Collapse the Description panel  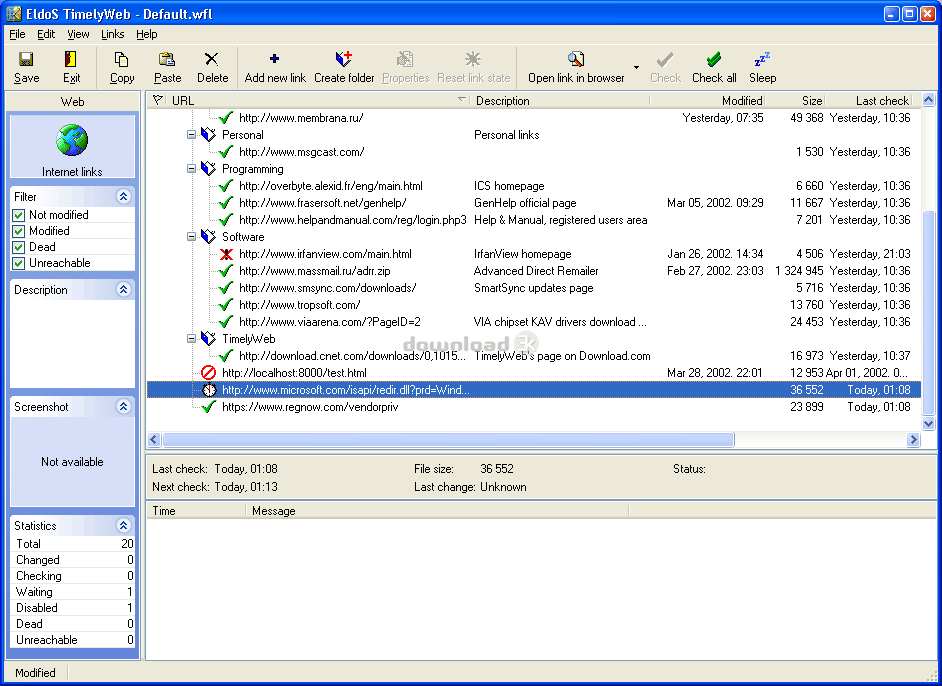point(123,290)
